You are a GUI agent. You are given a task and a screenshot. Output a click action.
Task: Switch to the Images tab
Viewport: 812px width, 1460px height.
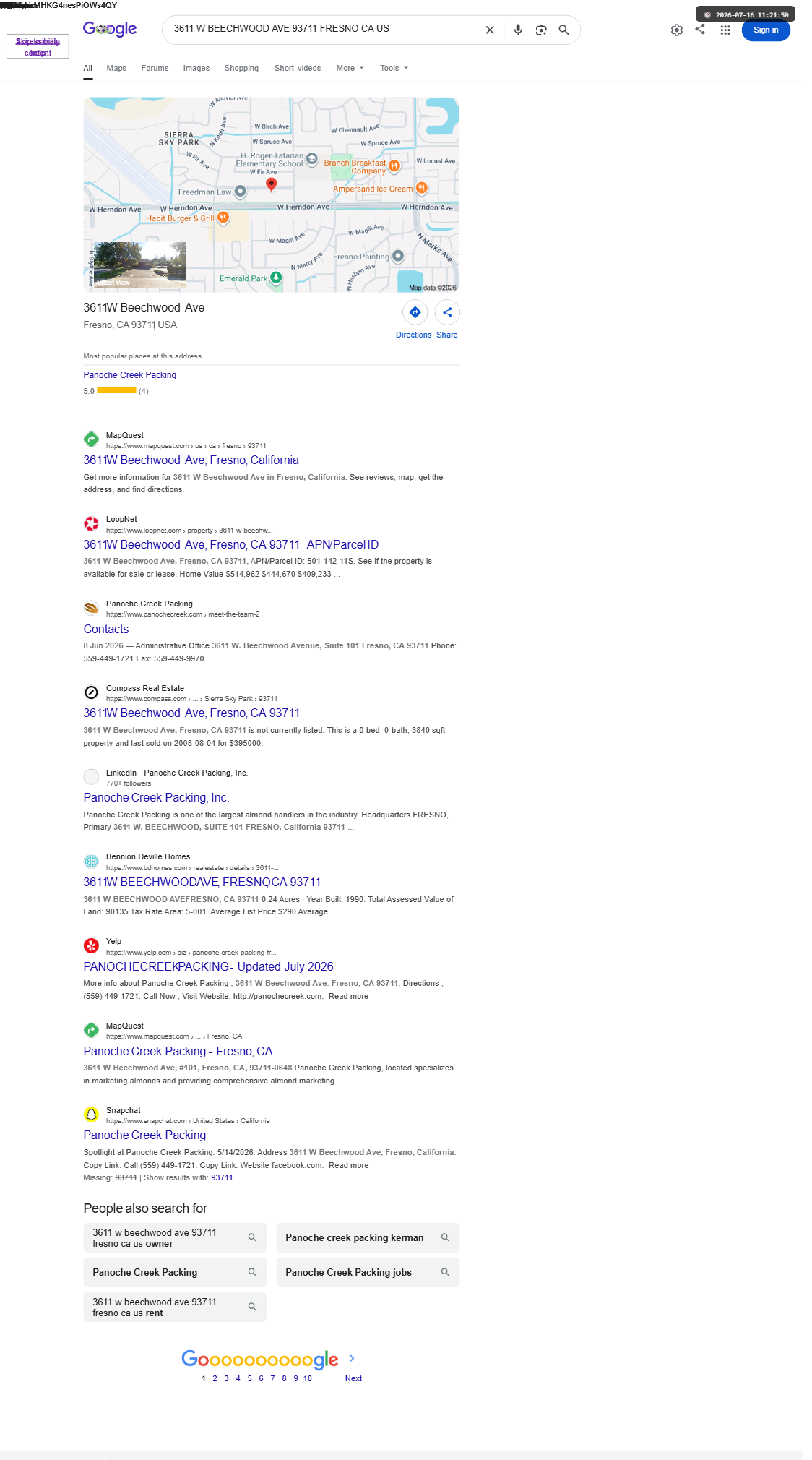196,68
